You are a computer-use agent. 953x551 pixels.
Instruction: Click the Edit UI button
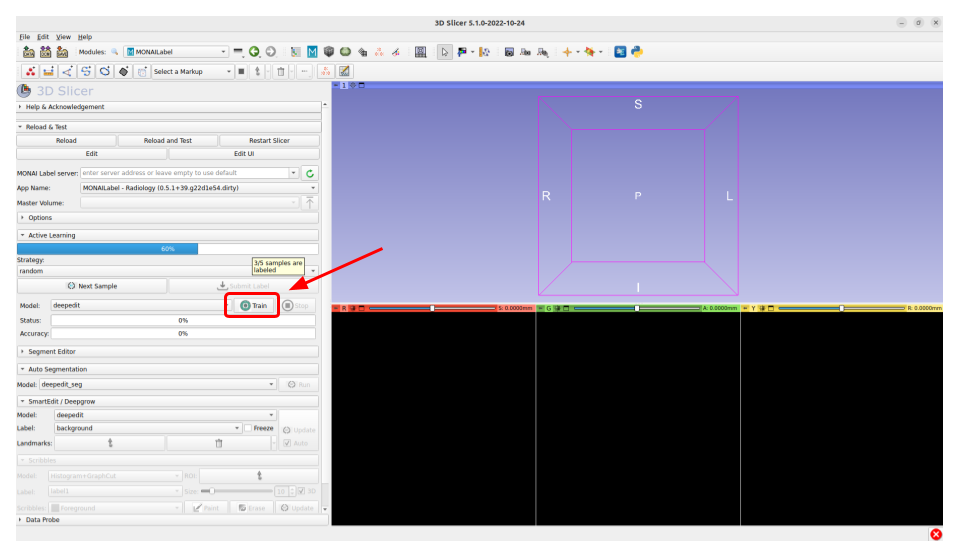(x=244, y=154)
